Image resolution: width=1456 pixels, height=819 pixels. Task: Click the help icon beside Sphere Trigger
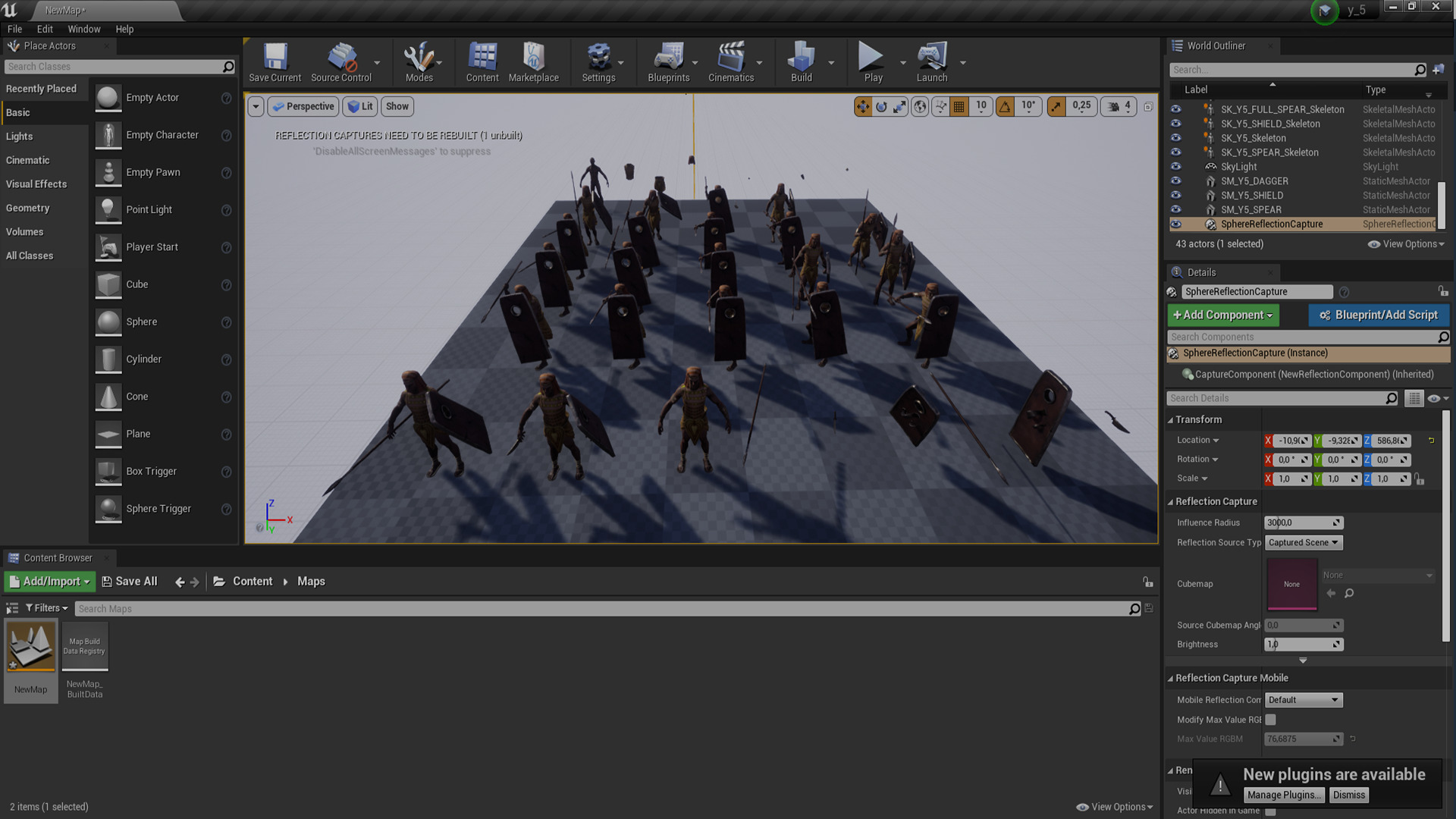[226, 510]
